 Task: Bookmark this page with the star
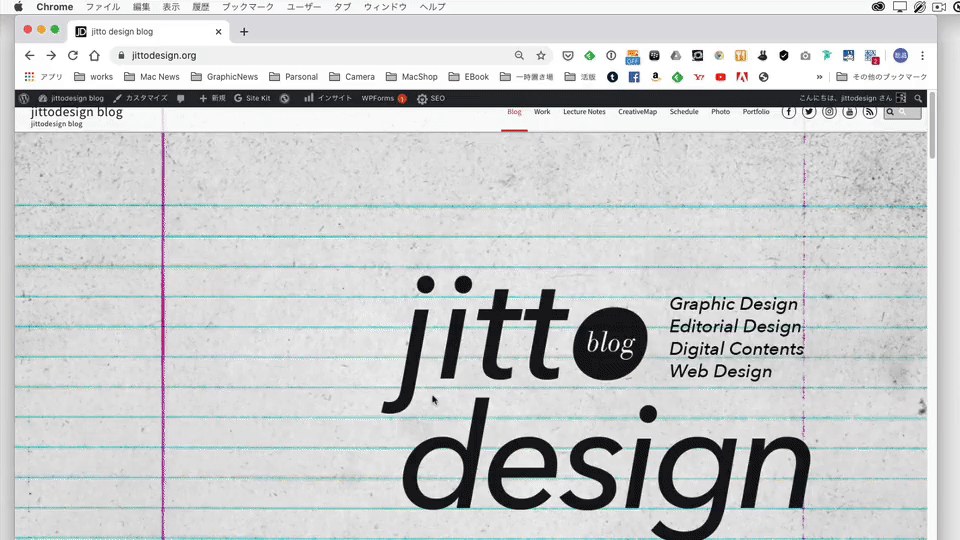pyautogui.click(x=541, y=55)
